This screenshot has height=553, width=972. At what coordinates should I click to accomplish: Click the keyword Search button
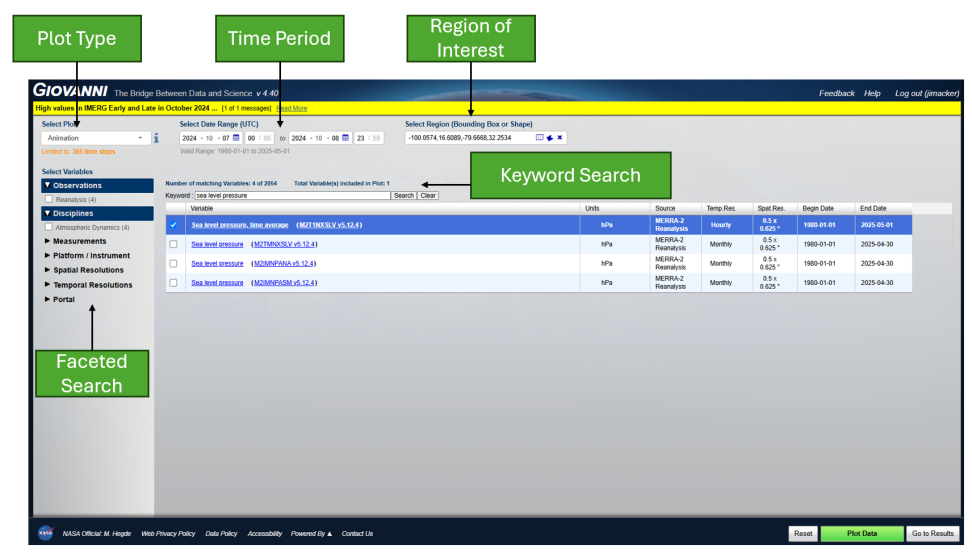tap(404, 195)
